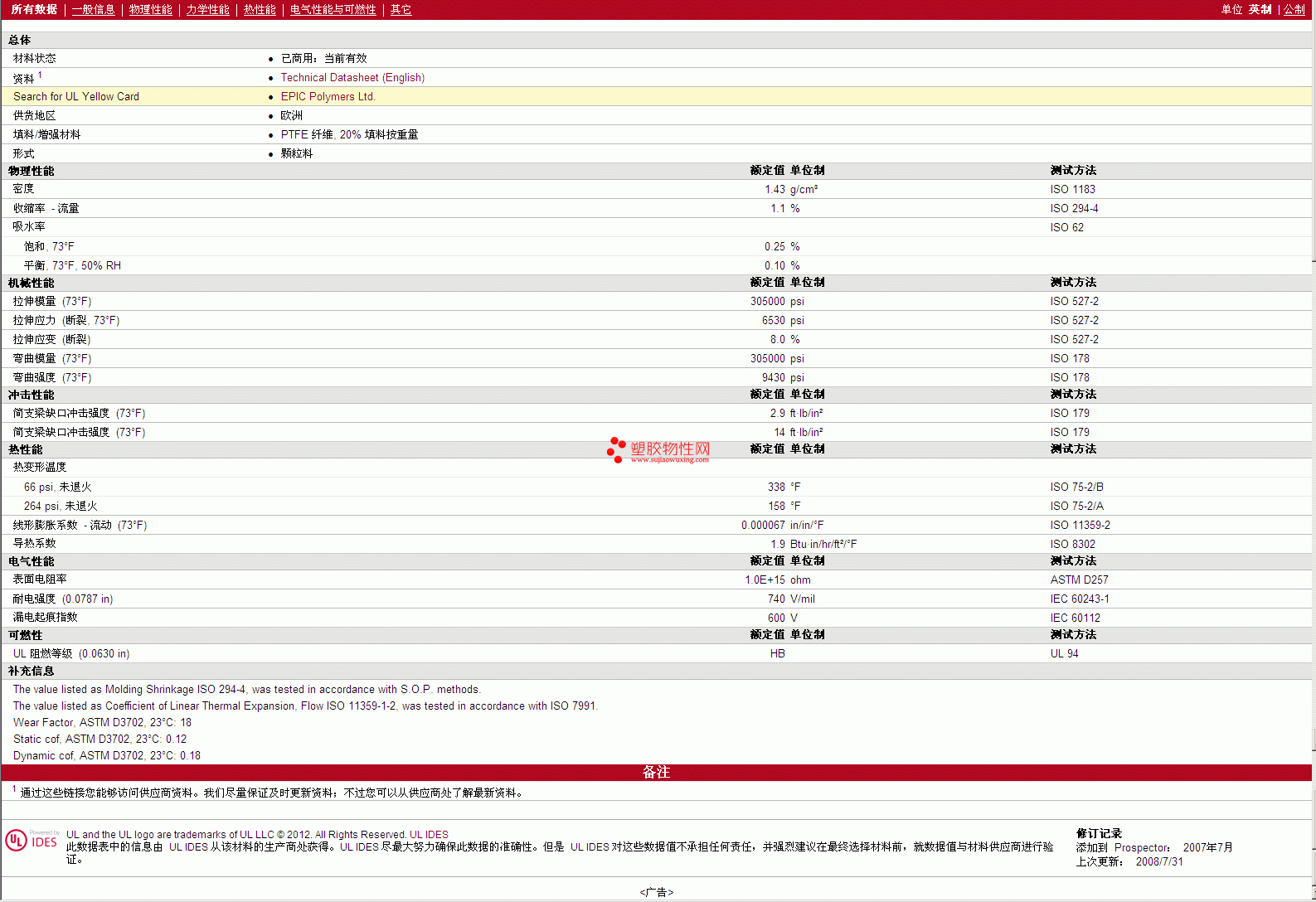Click the 平衡, 73°F, 50% RH row label
This screenshot has width=1316, height=902.
click(72, 266)
